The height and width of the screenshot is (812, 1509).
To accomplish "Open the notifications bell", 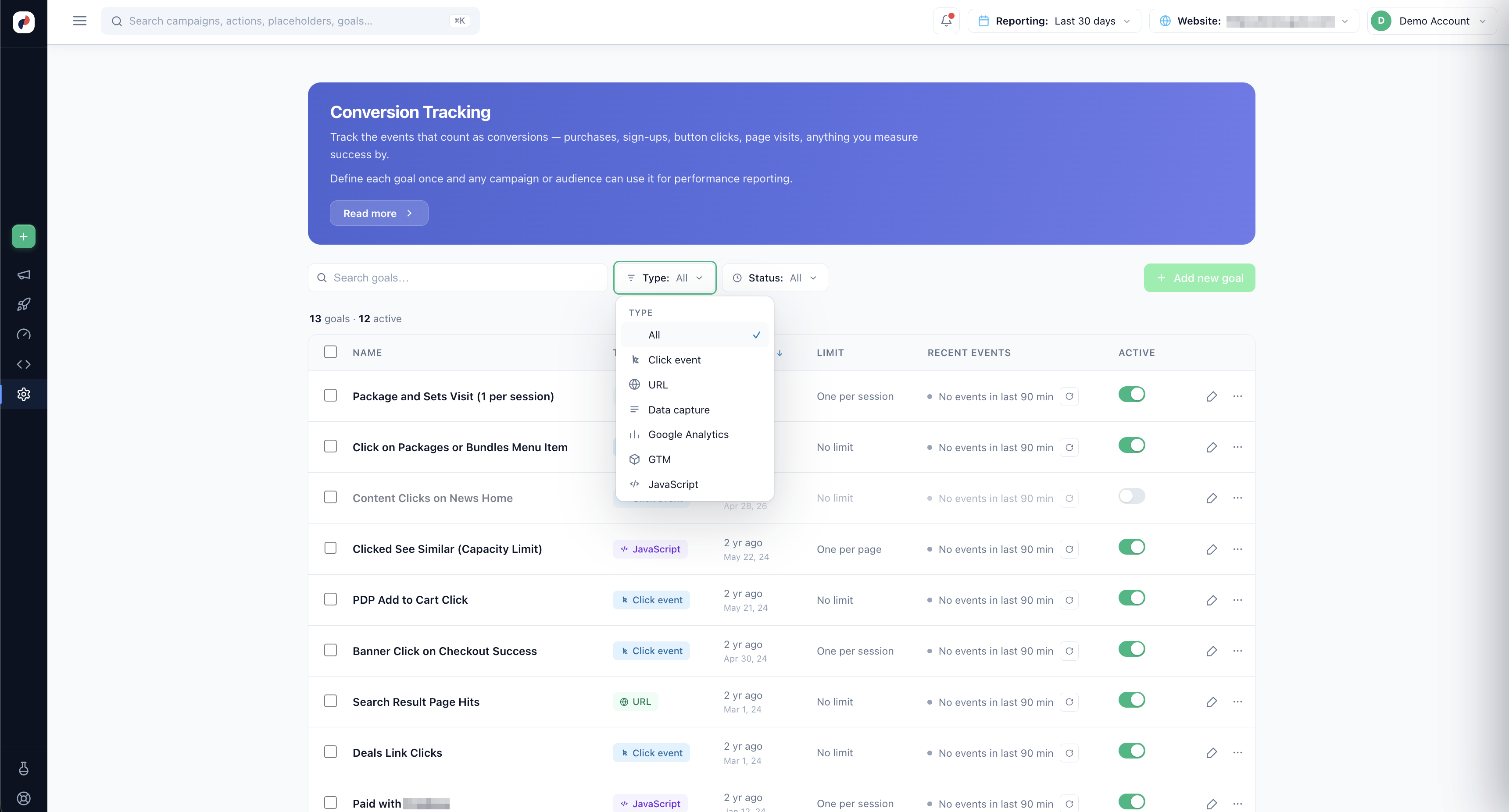I will pos(946,21).
